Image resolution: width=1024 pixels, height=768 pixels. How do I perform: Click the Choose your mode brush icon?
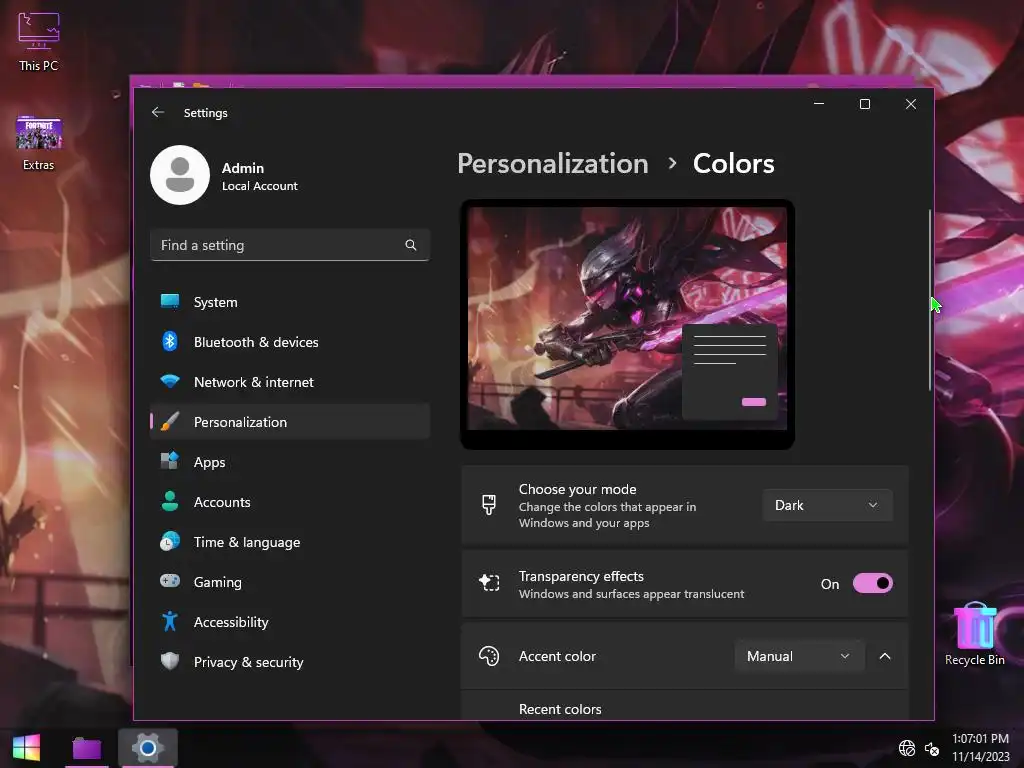pos(488,505)
